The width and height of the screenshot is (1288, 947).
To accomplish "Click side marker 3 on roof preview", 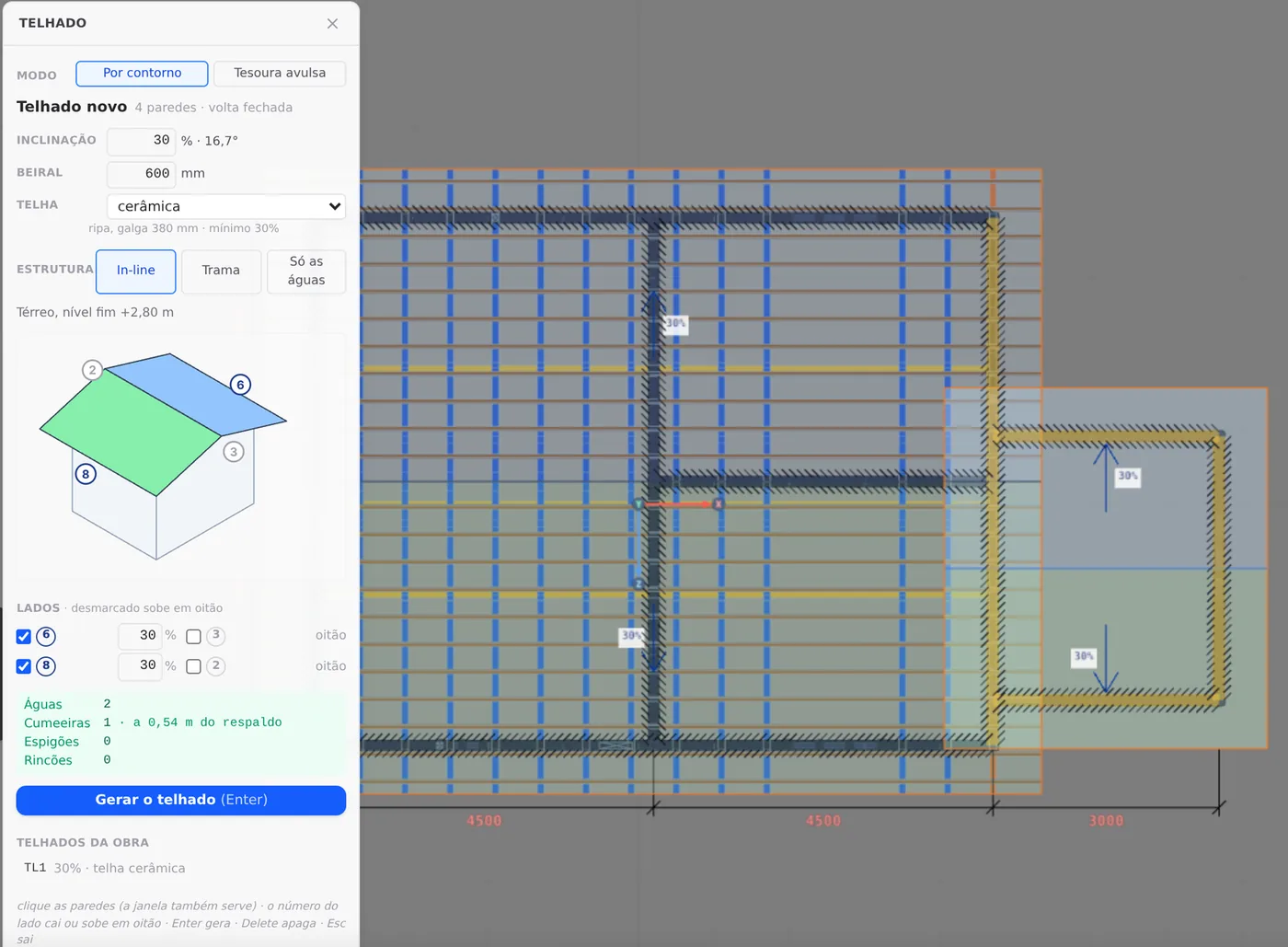I will (234, 452).
